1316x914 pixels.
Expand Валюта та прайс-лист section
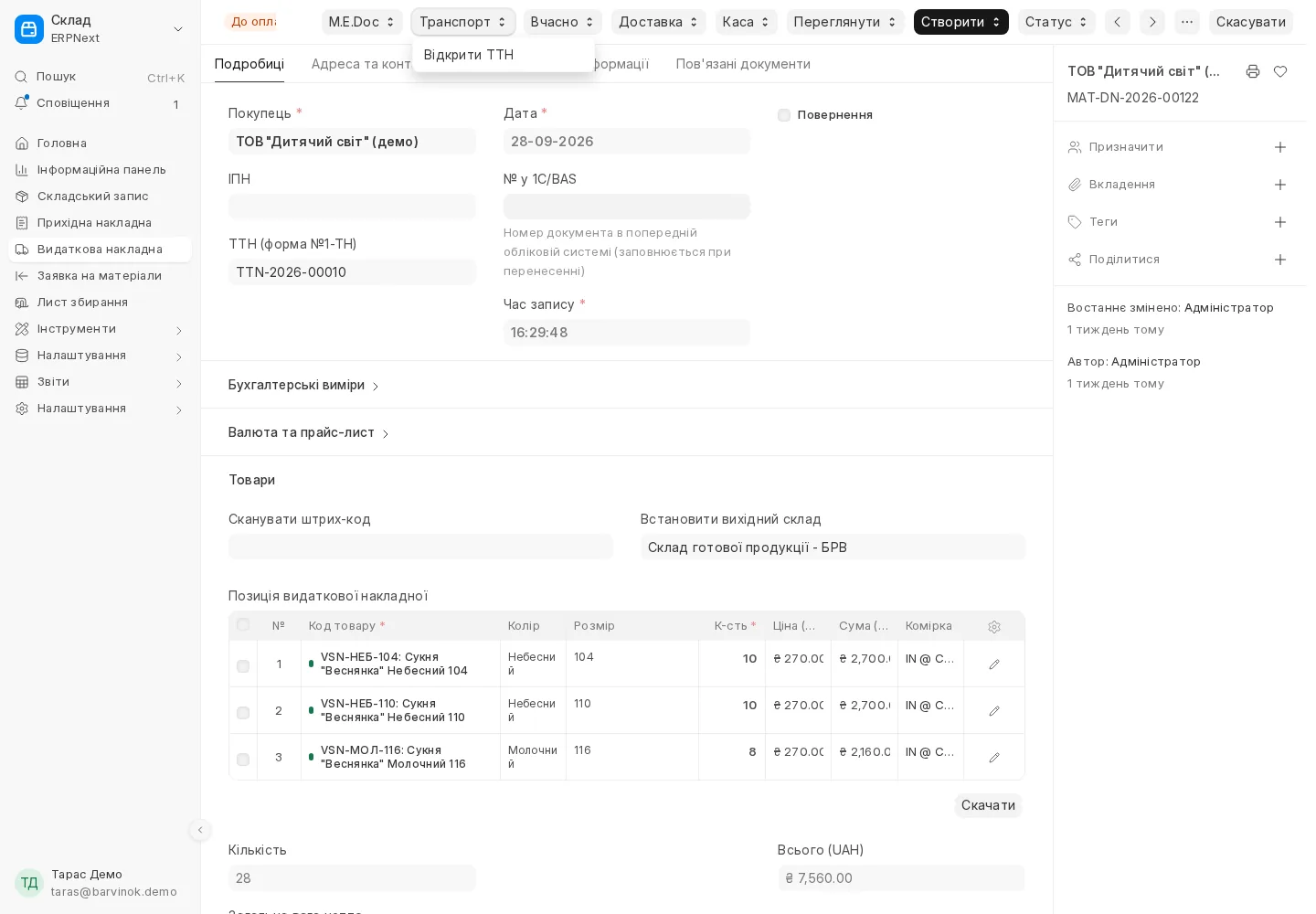point(309,433)
